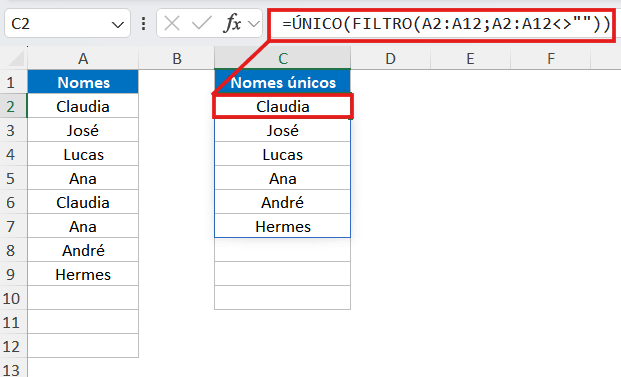The image size is (621, 377).
Task: Select cell A8 containing André
Action: pyautogui.click(x=83, y=250)
